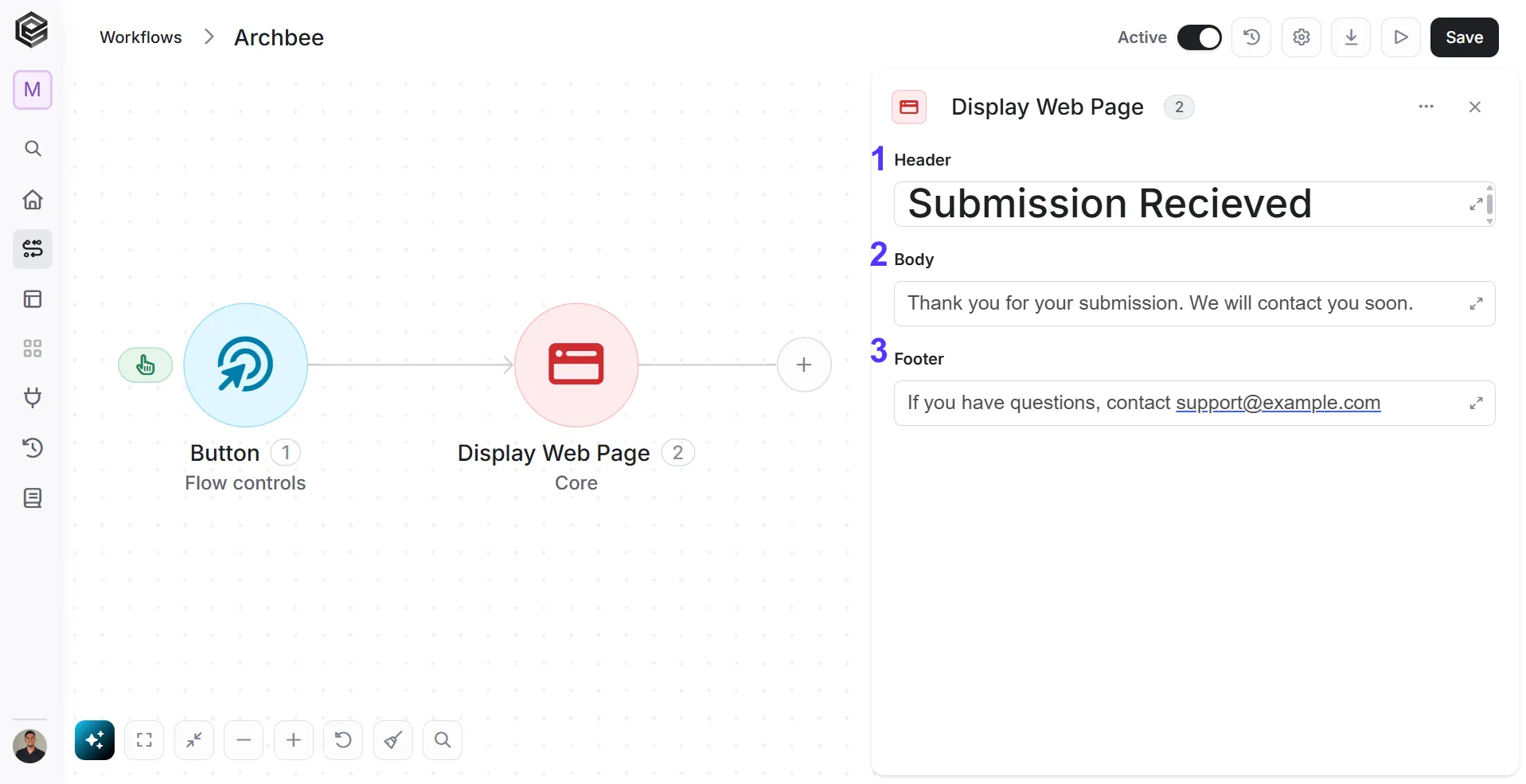Screen dimensions: 1526x784
Task: Zoom out the canvas with minus
Action: click(x=244, y=740)
